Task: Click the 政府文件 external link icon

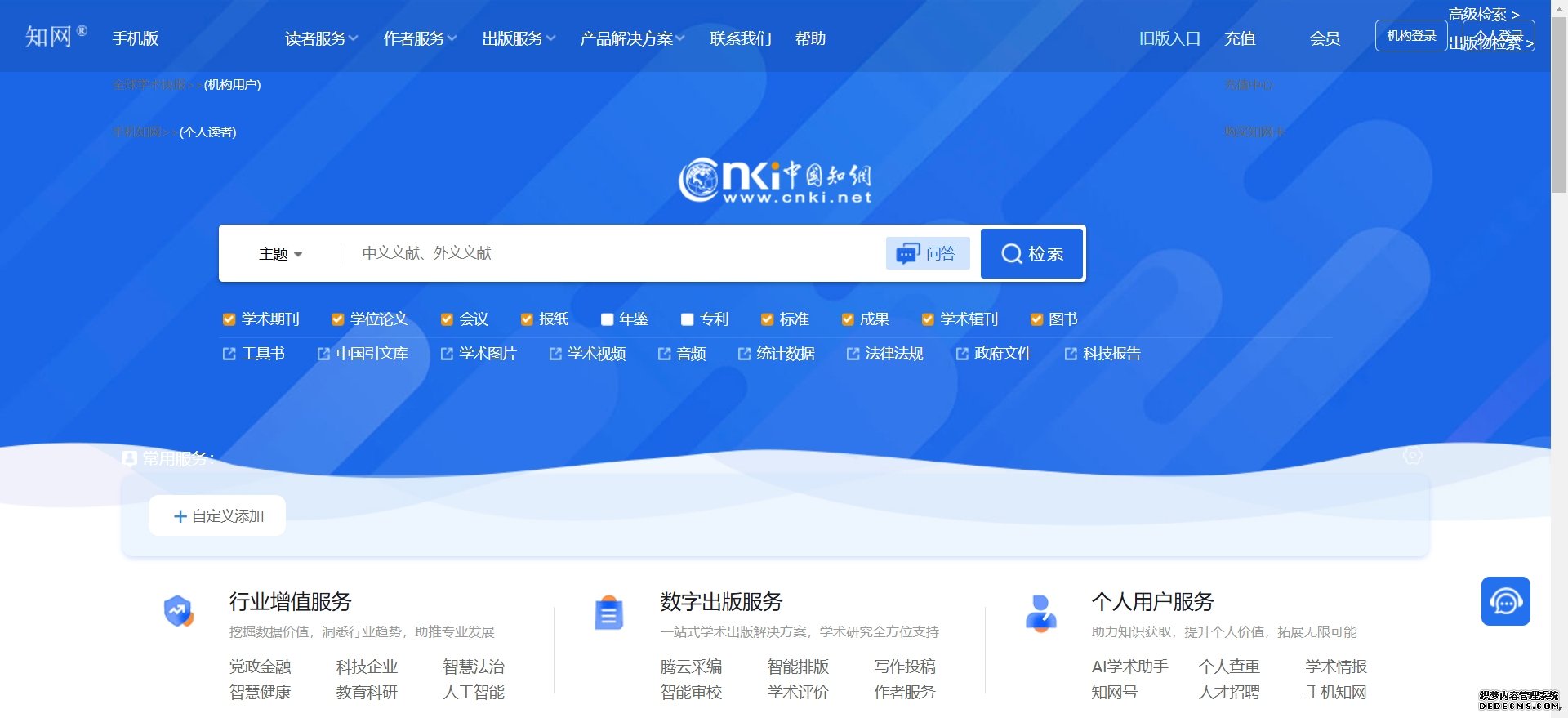Action: (x=962, y=354)
